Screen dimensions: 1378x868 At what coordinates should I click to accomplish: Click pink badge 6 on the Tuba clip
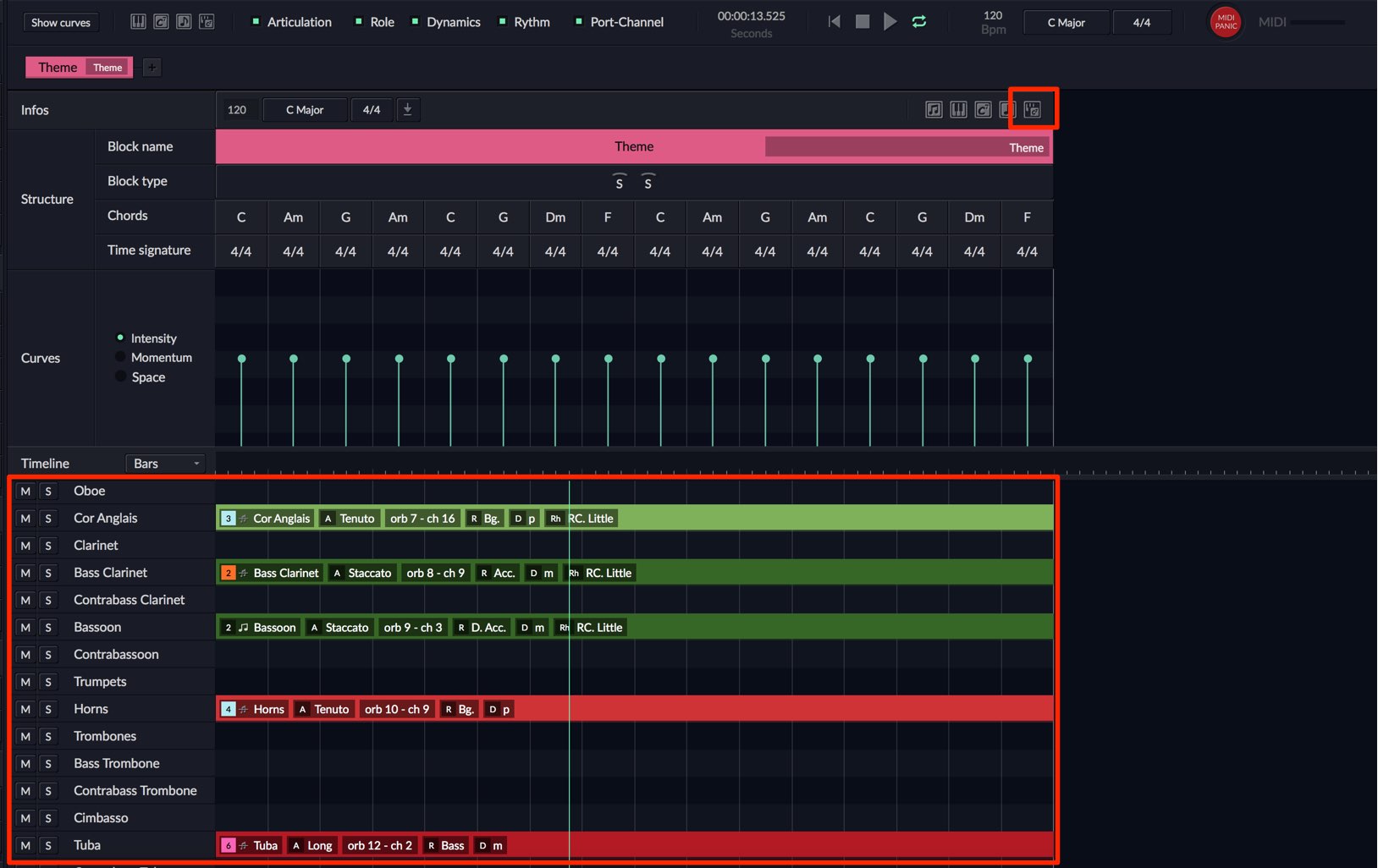tap(228, 845)
